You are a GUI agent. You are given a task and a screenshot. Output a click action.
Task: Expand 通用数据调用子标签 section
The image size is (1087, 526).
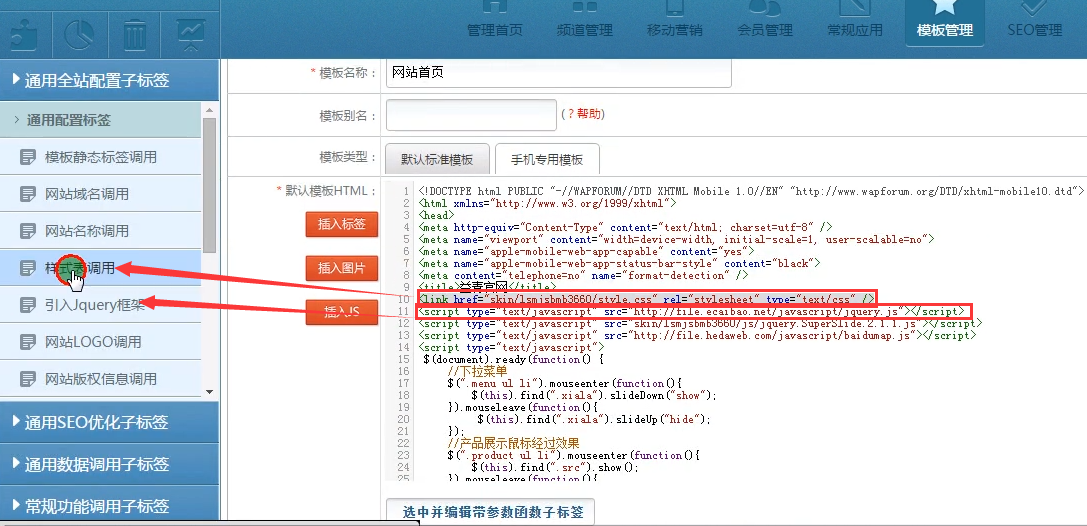coord(96,464)
